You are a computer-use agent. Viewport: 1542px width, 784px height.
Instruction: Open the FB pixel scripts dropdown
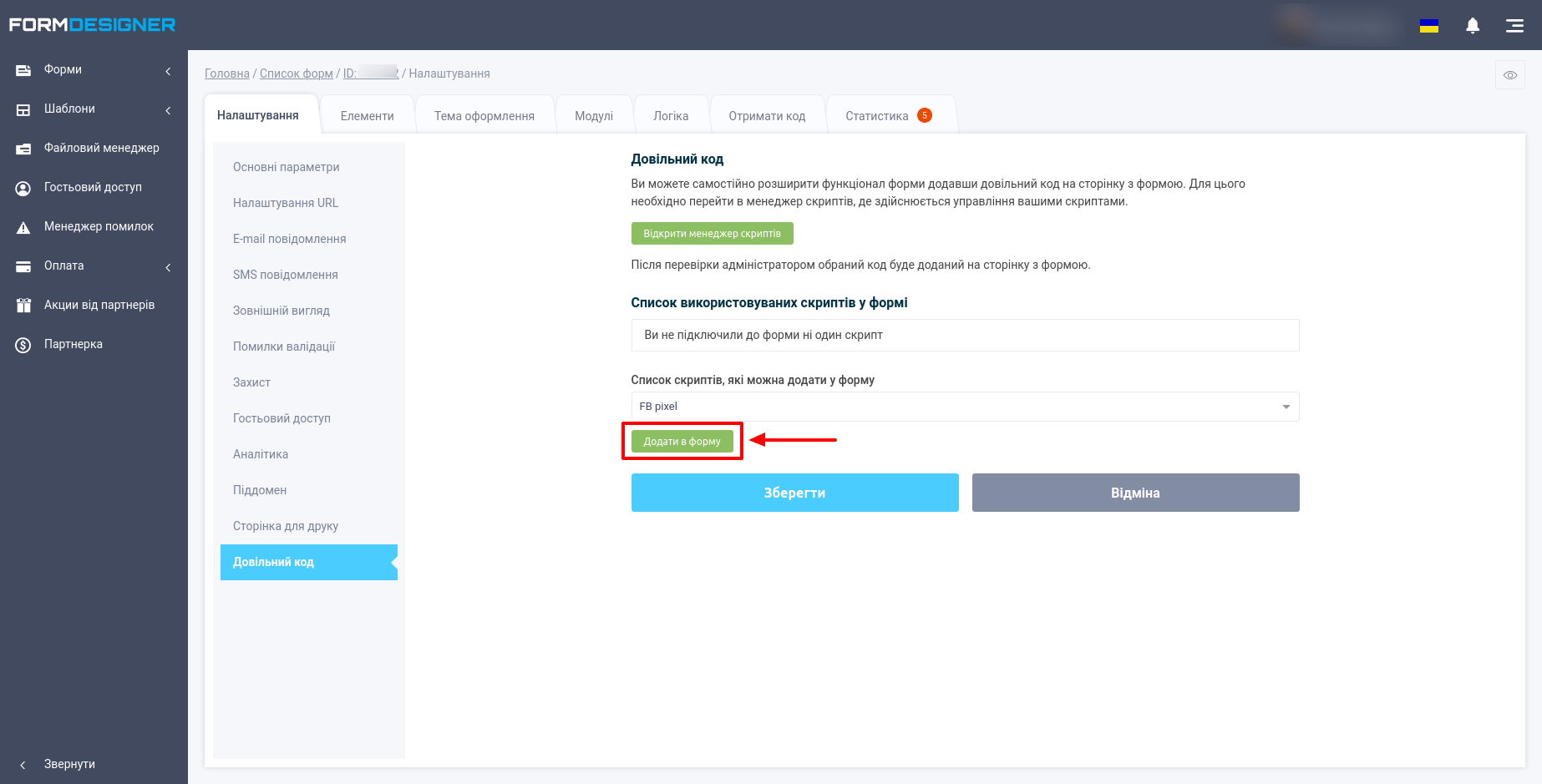(964, 407)
